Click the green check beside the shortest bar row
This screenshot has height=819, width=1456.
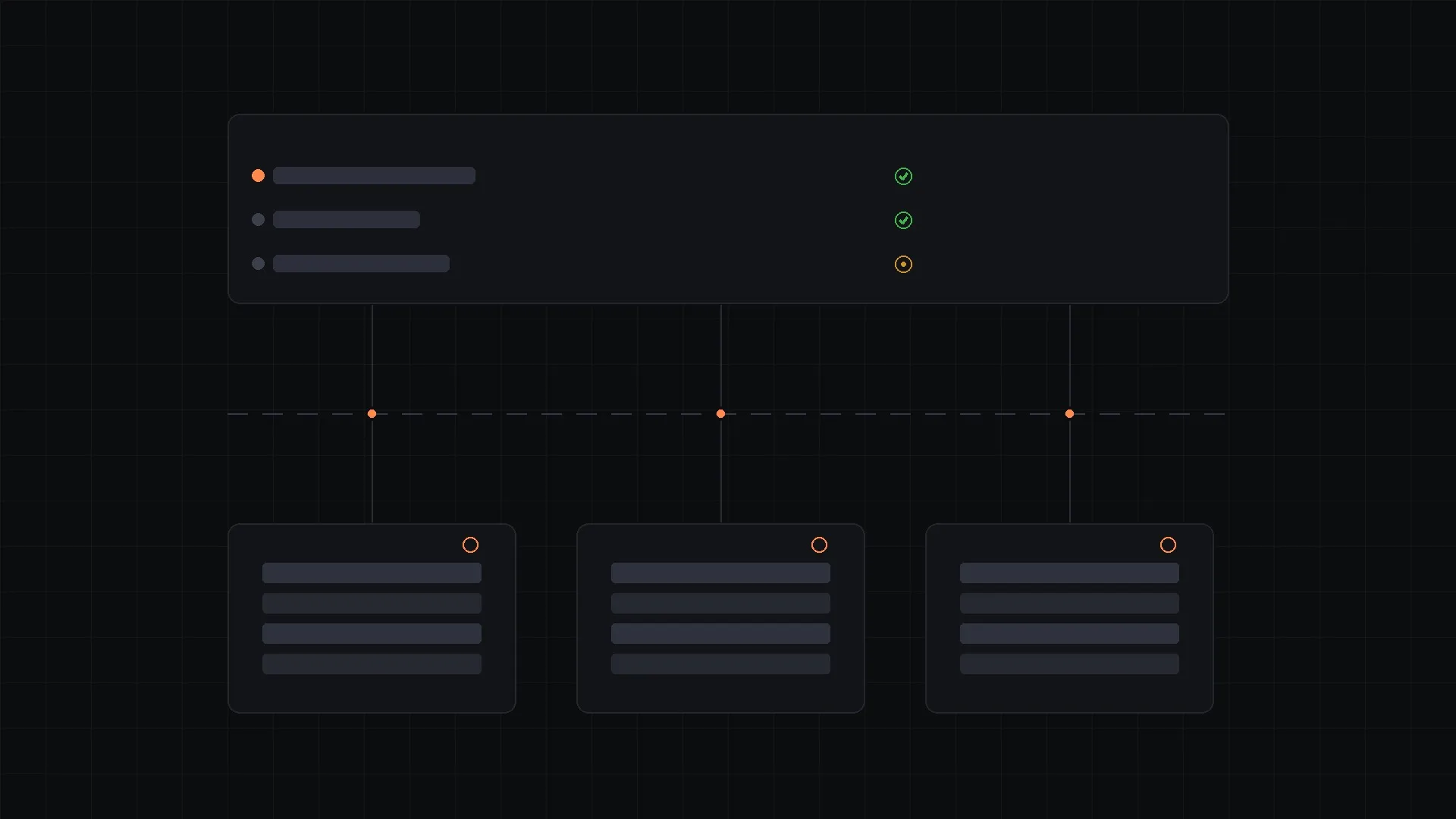tap(903, 221)
